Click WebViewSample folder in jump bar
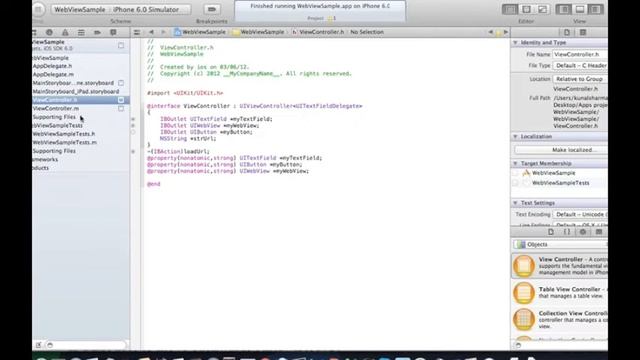The image size is (640, 360). (x=258, y=32)
